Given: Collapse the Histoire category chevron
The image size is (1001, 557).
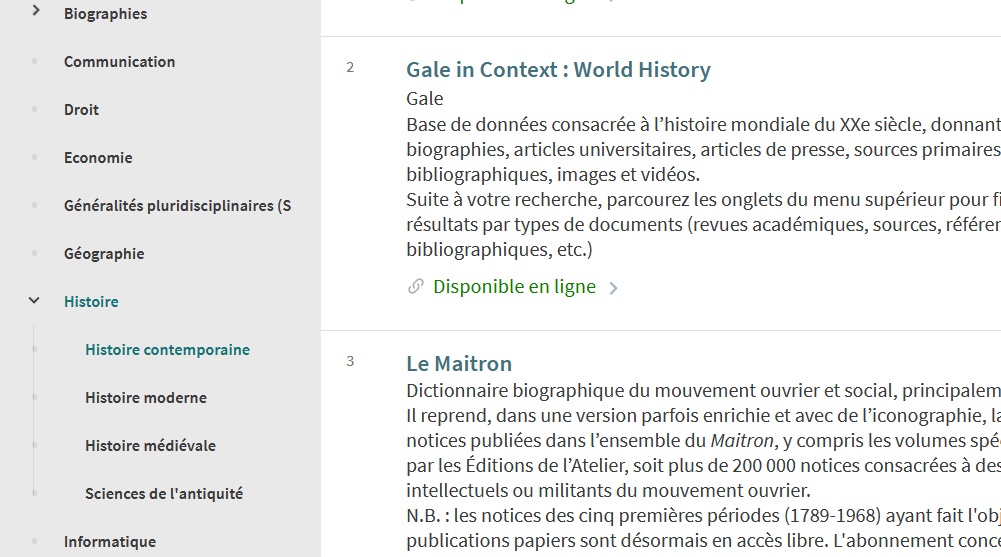Looking at the screenshot, I should (x=34, y=301).
